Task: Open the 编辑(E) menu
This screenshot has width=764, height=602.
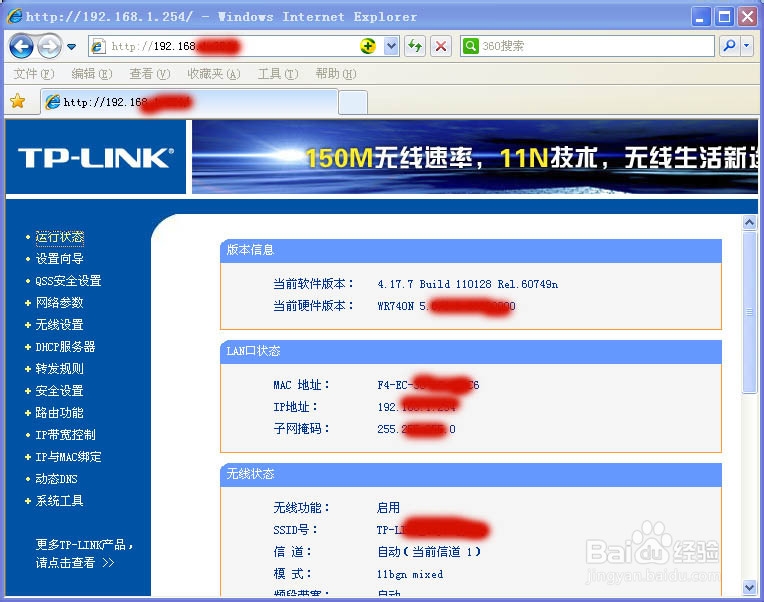Action: tap(92, 74)
